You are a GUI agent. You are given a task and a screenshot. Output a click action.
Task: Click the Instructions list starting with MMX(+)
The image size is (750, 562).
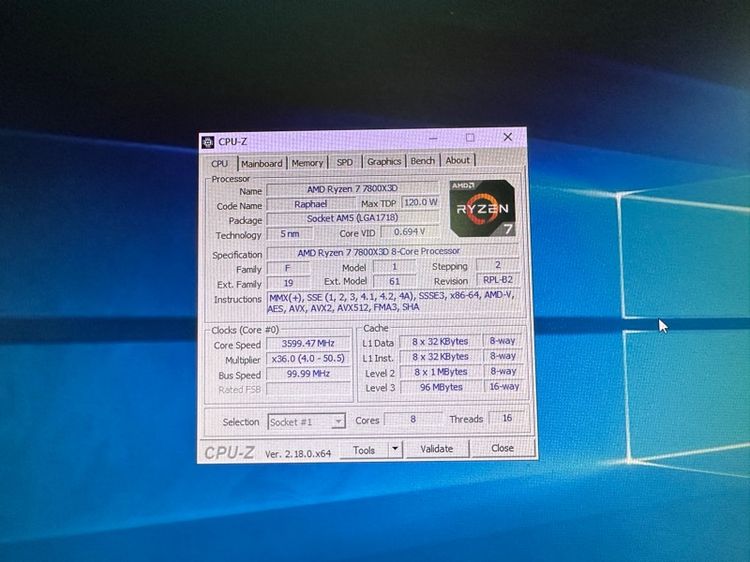pyautogui.click(x=392, y=302)
